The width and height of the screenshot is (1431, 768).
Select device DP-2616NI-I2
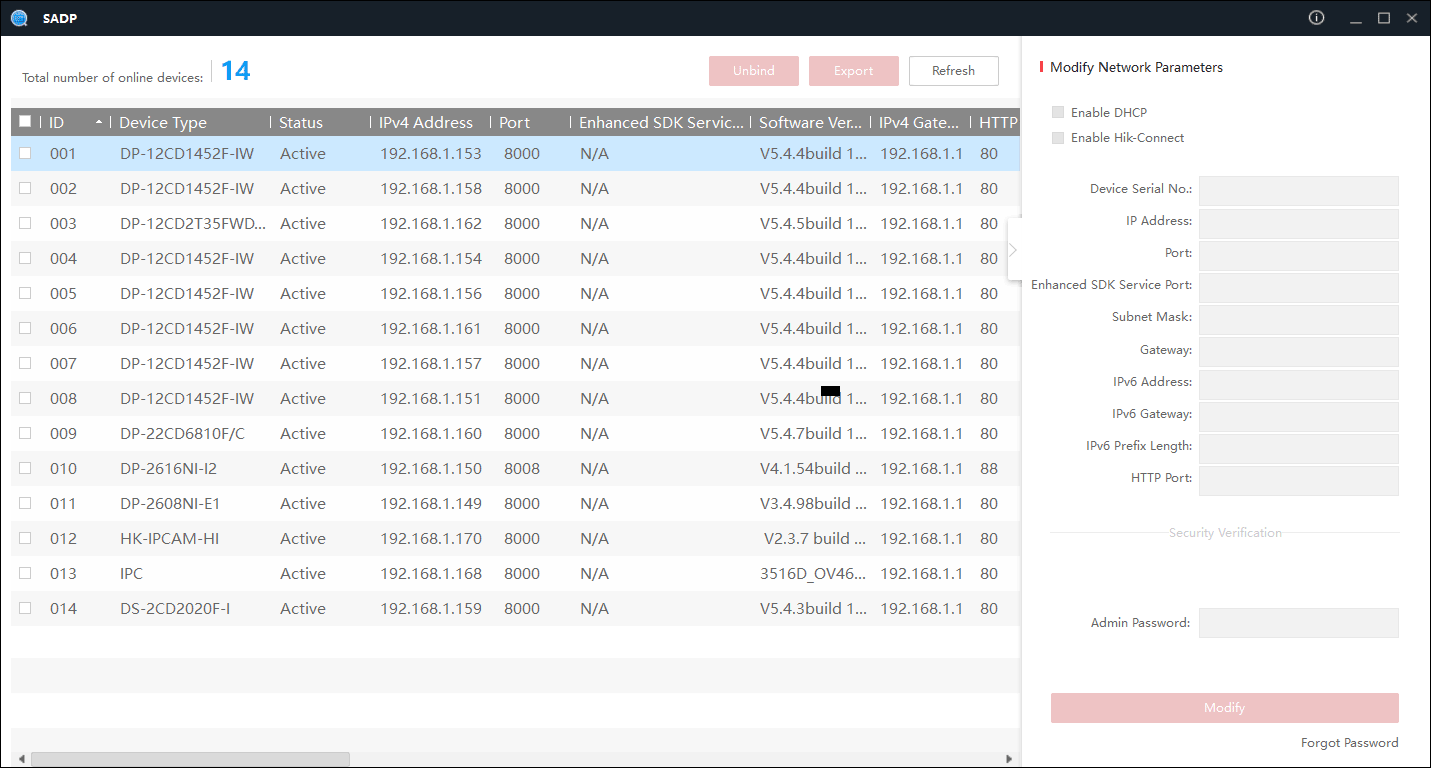point(168,469)
